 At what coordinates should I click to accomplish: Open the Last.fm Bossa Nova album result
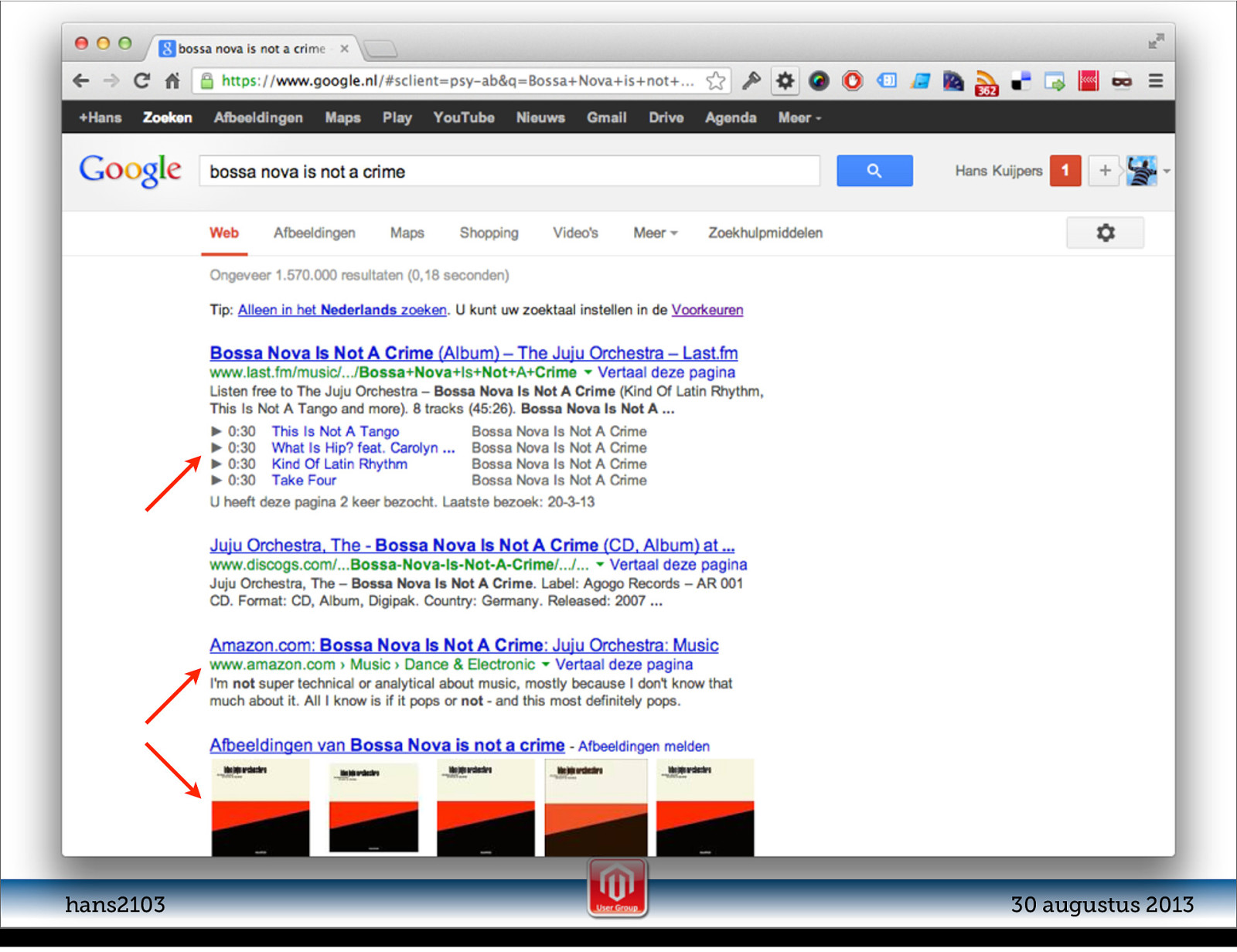[x=474, y=353]
